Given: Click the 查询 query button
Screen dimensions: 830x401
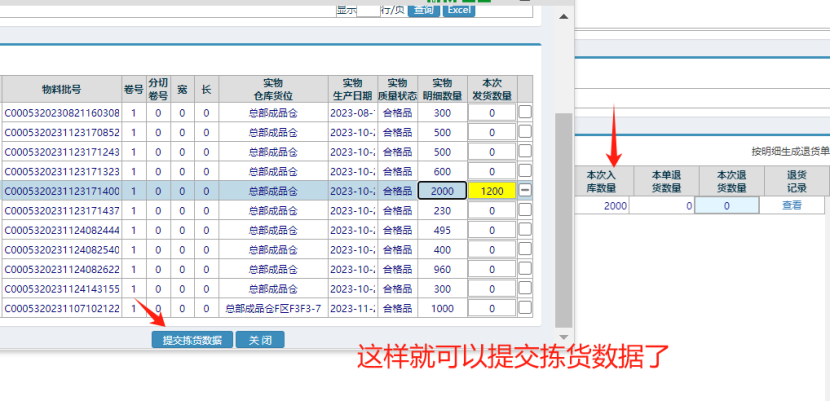Looking at the screenshot, I should [423, 9].
